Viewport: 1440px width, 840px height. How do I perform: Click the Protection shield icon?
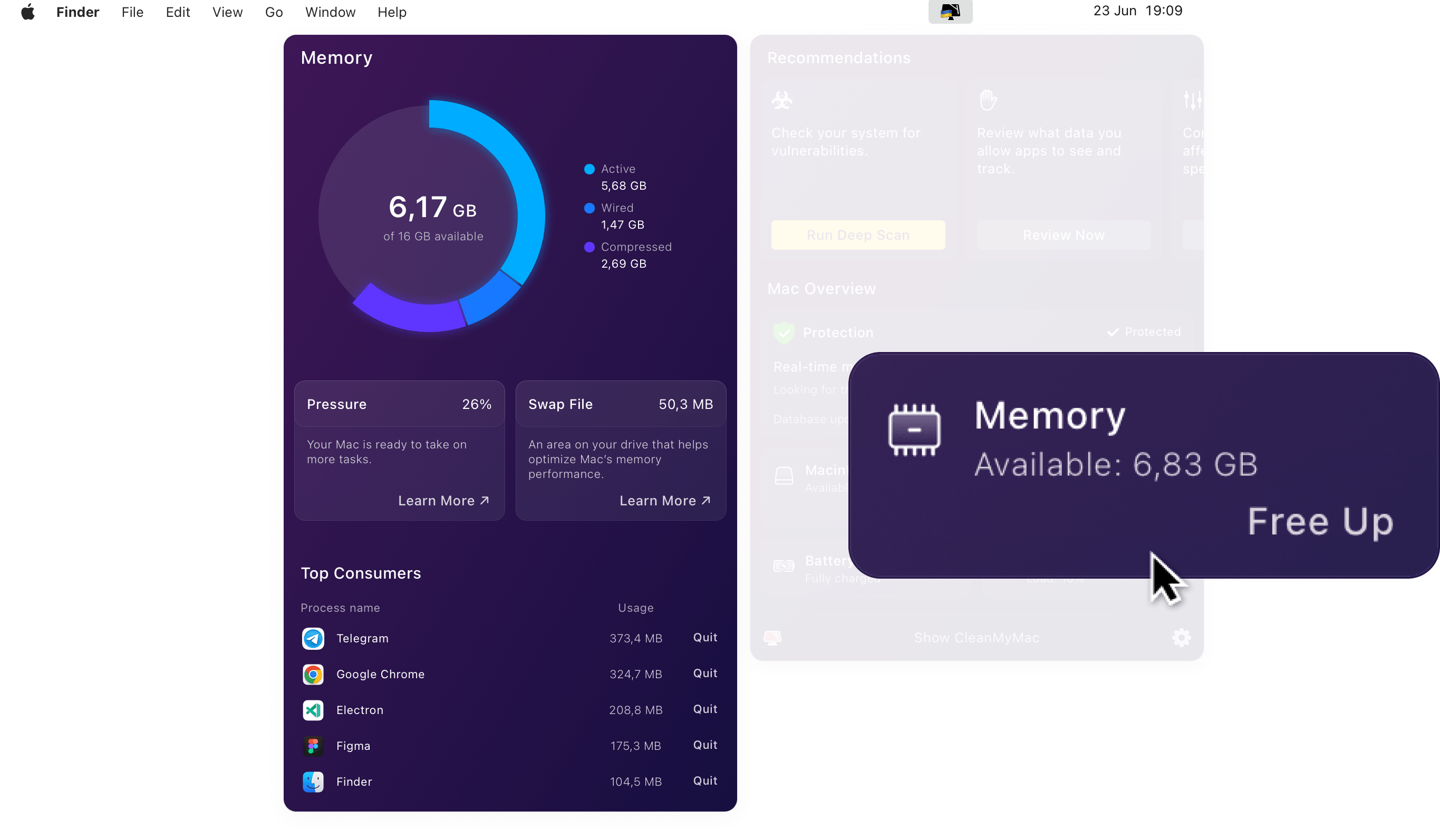pyautogui.click(x=784, y=333)
